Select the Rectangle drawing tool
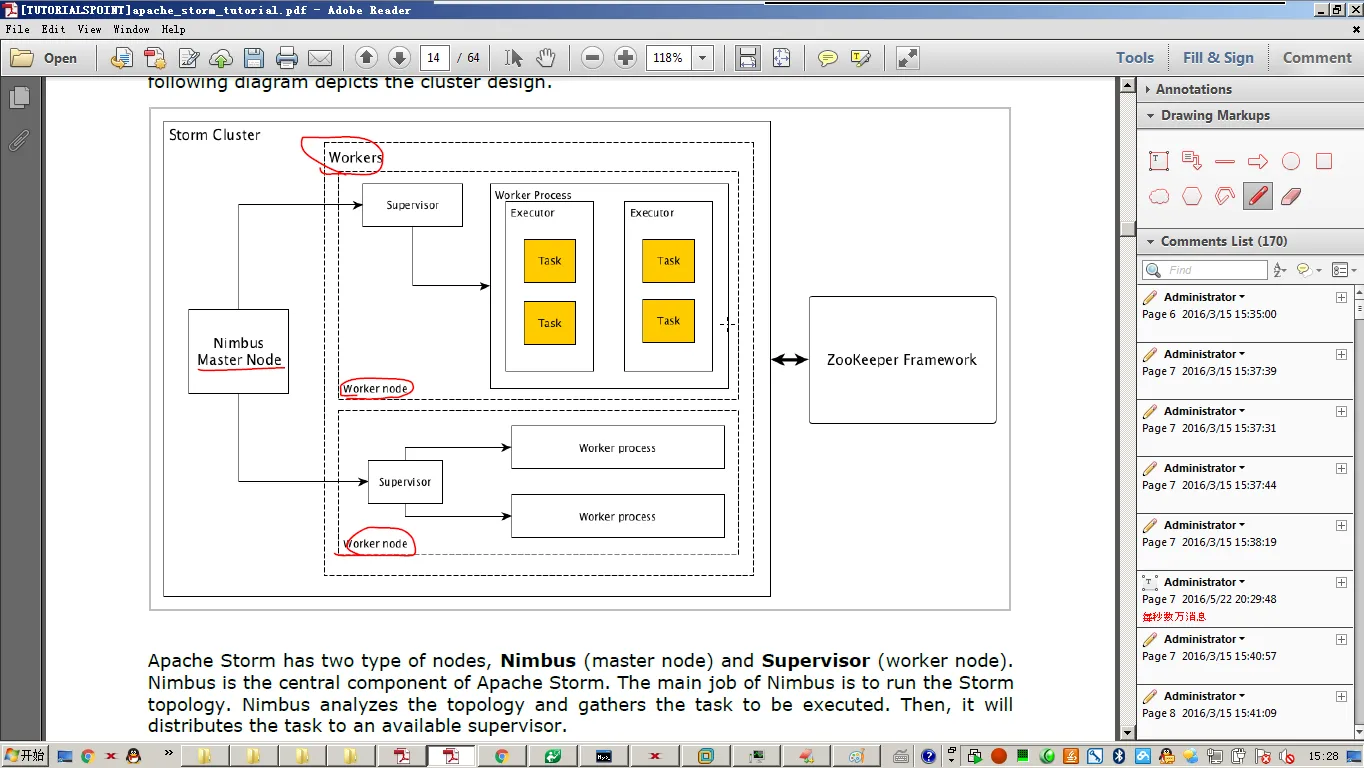 tap(1324, 161)
